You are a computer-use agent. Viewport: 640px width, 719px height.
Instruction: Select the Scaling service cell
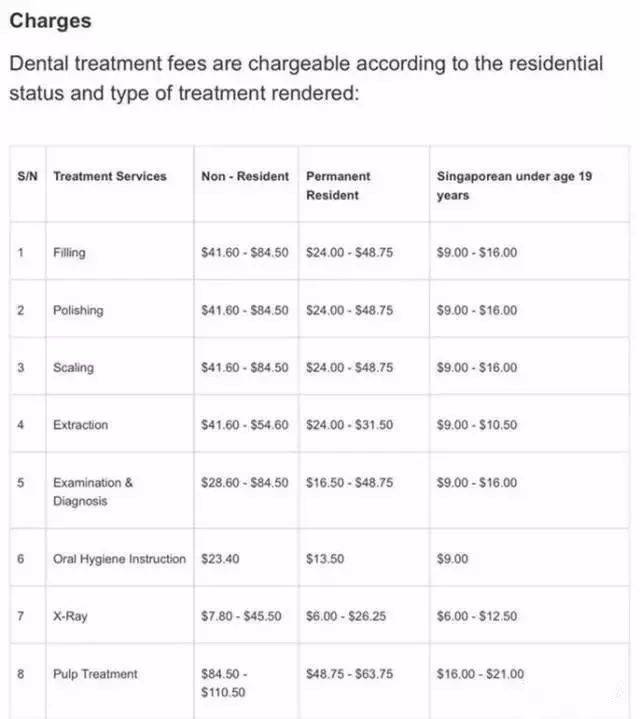(74, 368)
